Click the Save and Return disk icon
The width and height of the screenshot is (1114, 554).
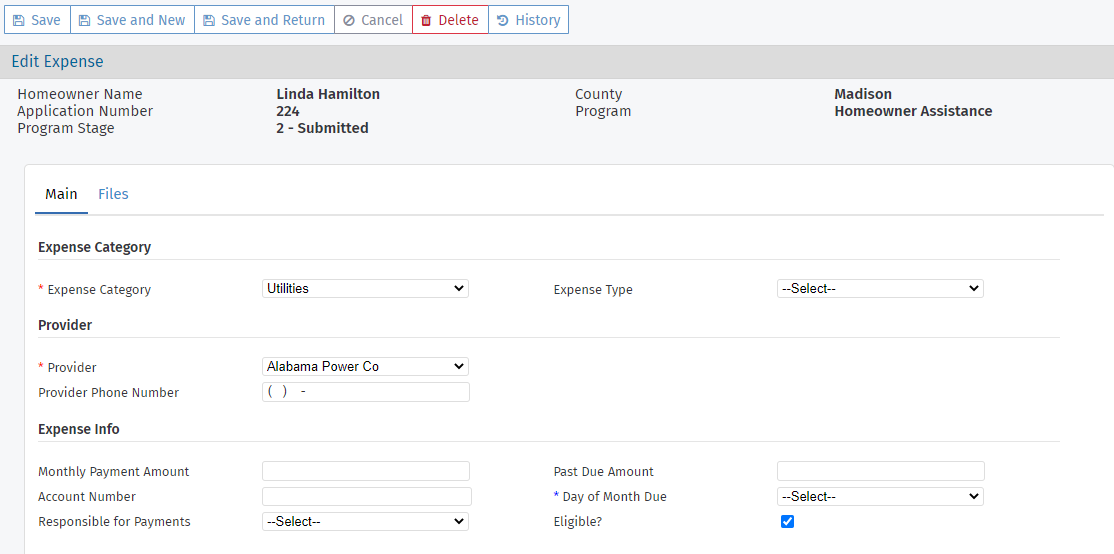tap(209, 20)
